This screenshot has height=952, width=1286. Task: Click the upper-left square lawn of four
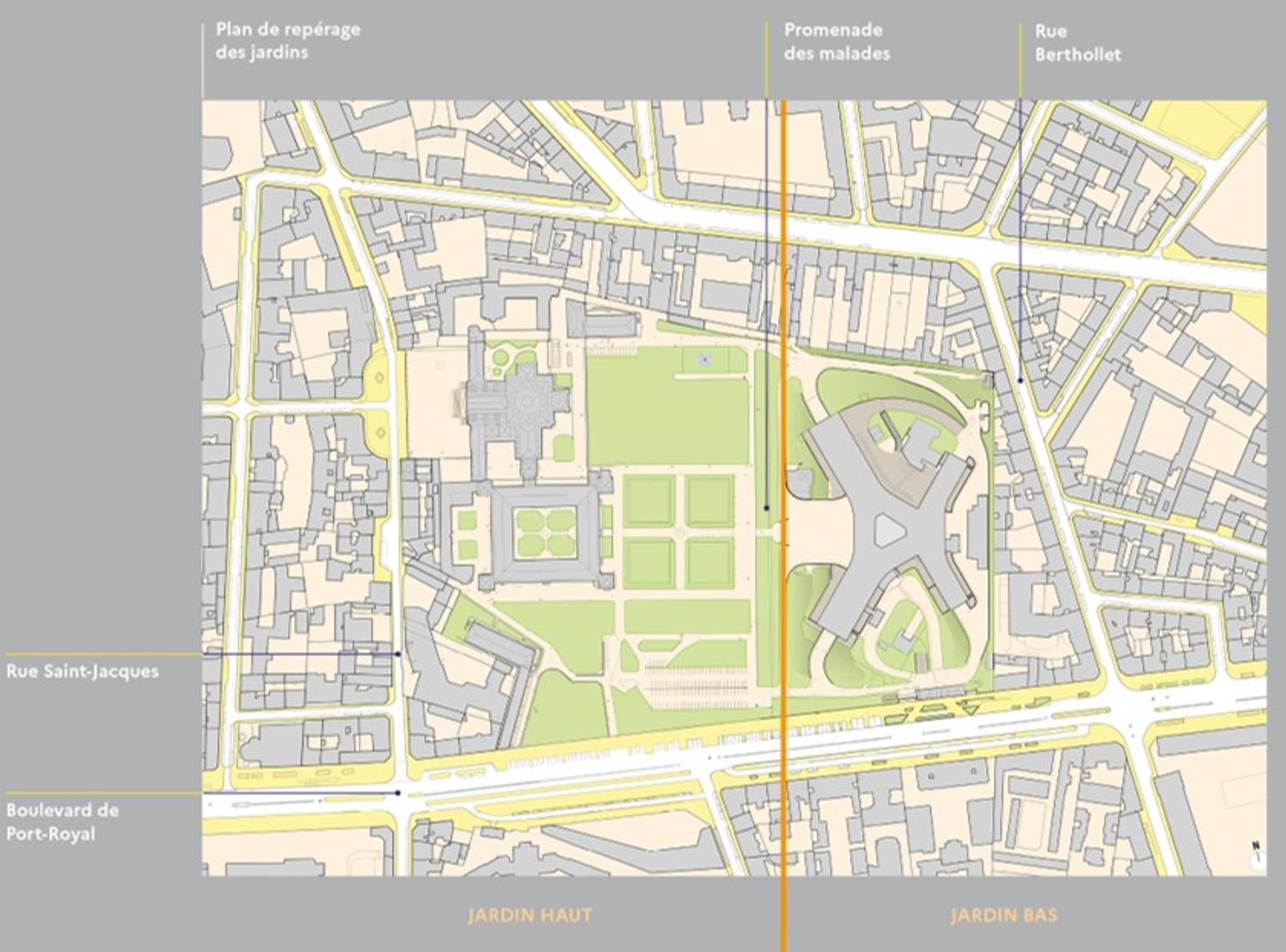tap(649, 502)
